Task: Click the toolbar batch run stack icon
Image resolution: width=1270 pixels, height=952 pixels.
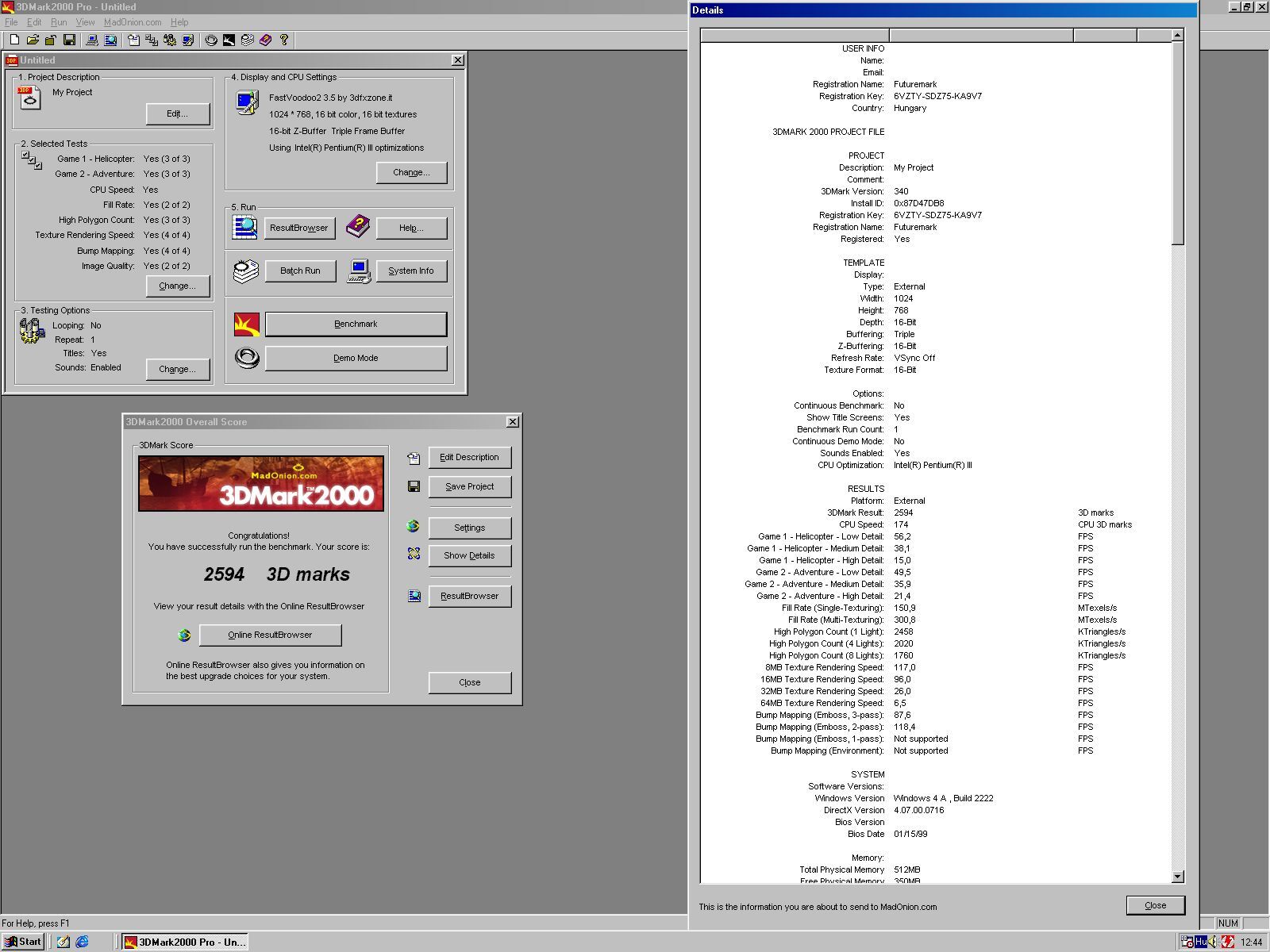Action: click(247, 40)
